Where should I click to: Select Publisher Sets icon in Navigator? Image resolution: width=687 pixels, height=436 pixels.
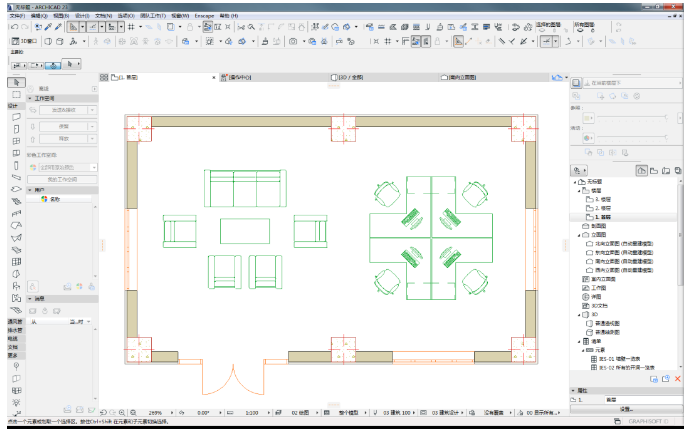click(678, 170)
